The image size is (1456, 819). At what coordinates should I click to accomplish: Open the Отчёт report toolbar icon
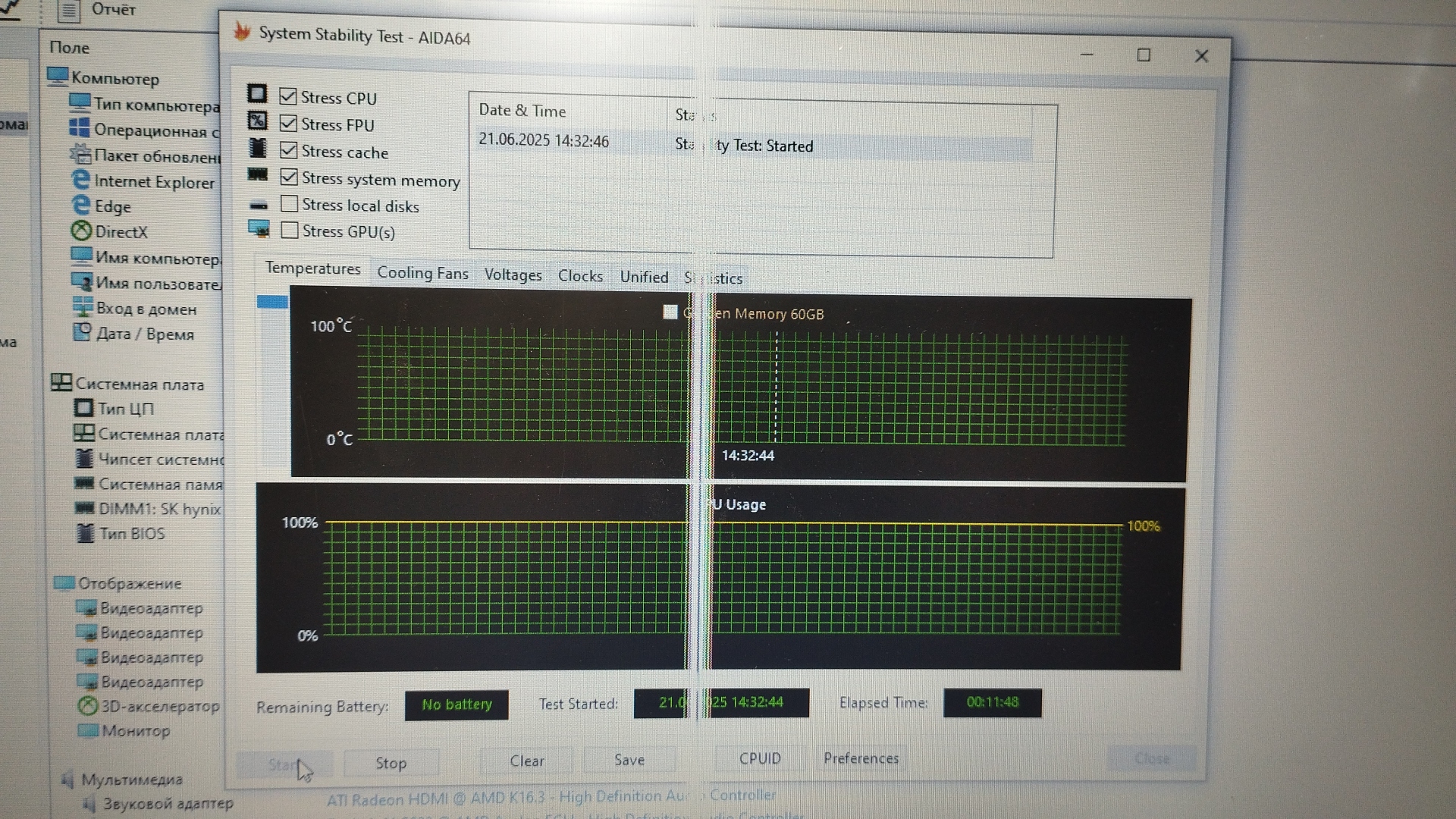tap(68, 11)
